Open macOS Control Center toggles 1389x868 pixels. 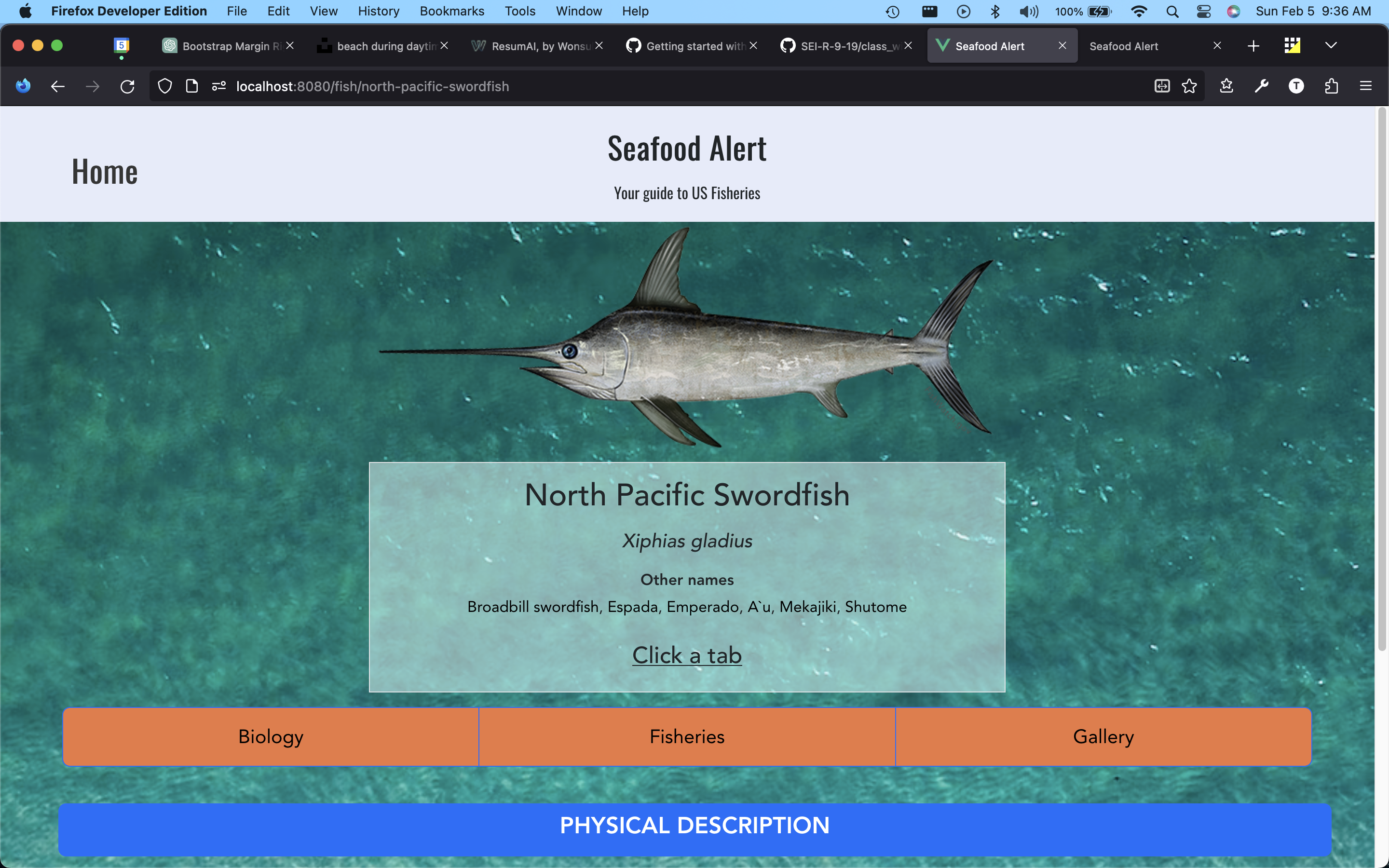pos(1203,12)
